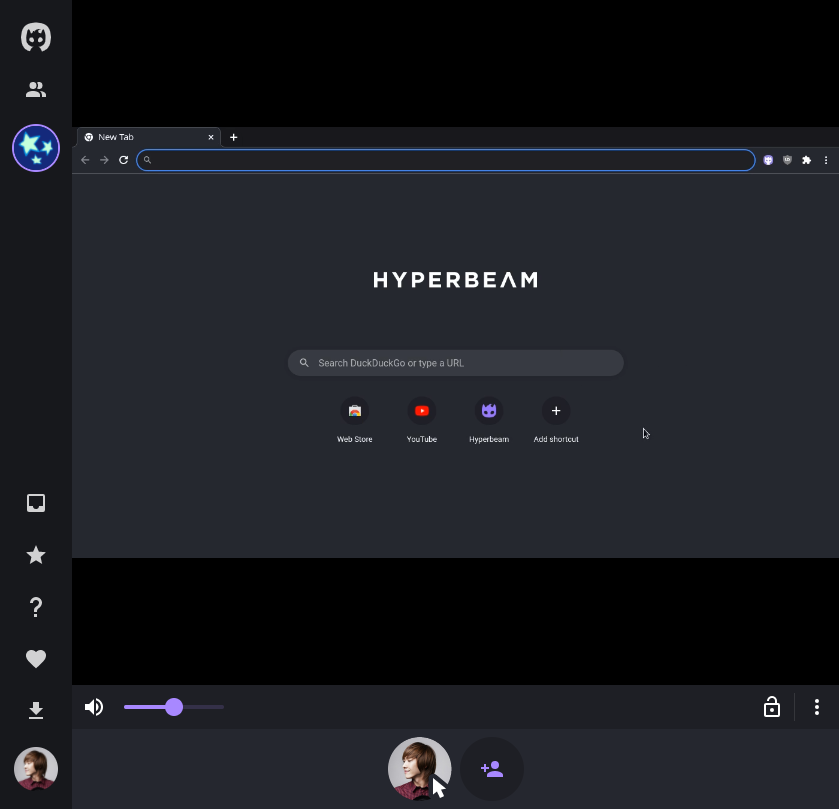Screen dimensions: 839x809
Task: Go back in the browser
Action: tap(85, 160)
